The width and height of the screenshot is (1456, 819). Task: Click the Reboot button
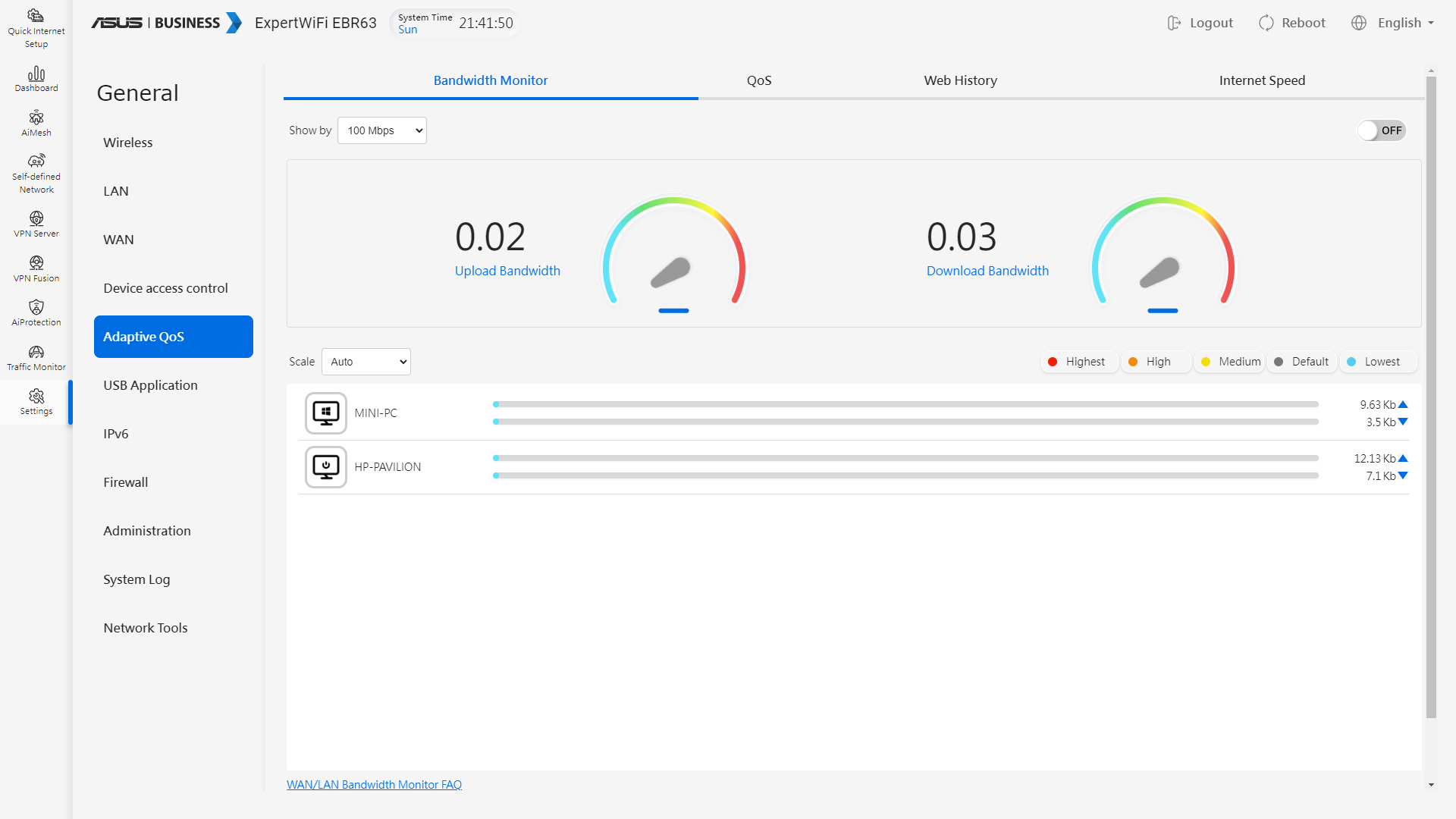1292,23
